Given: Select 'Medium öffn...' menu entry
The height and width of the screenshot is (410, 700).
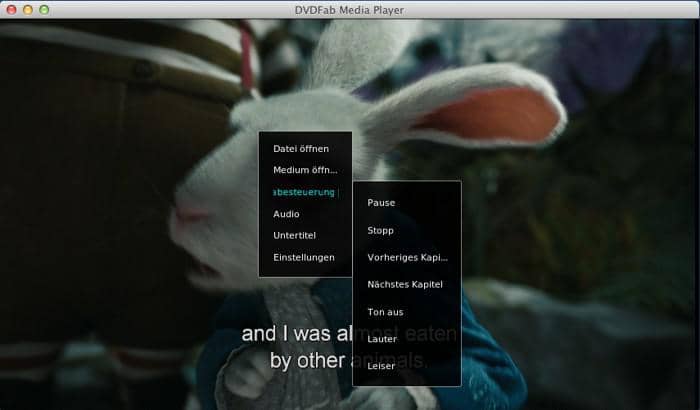Looking at the screenshot, I should [305, 170].
